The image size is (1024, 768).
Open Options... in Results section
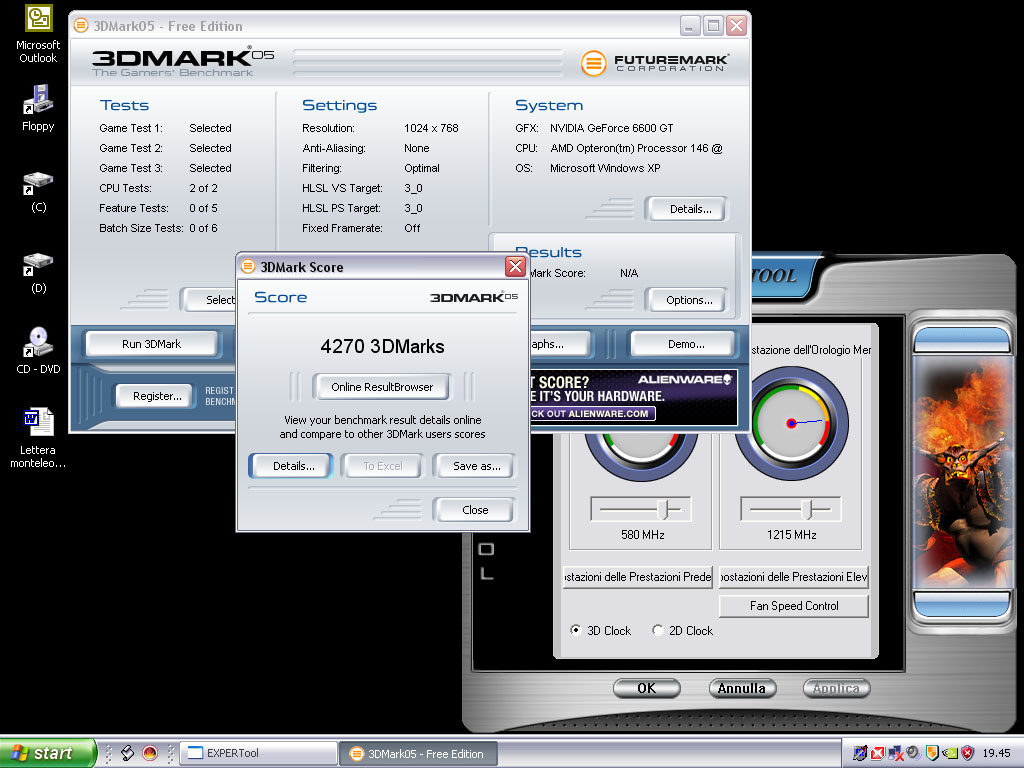coord(689,300)
